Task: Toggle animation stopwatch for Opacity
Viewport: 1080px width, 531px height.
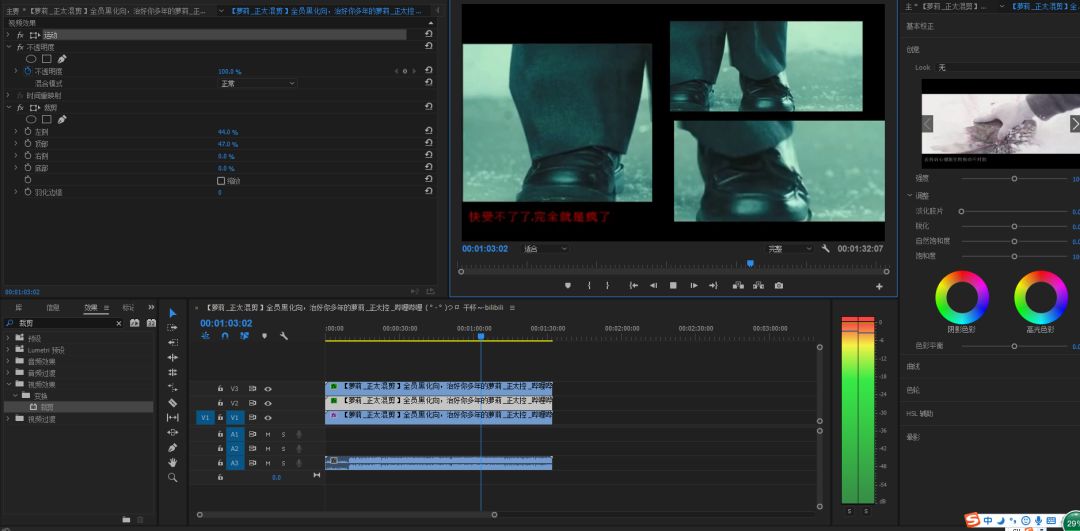Action: (x=28, y=71)
